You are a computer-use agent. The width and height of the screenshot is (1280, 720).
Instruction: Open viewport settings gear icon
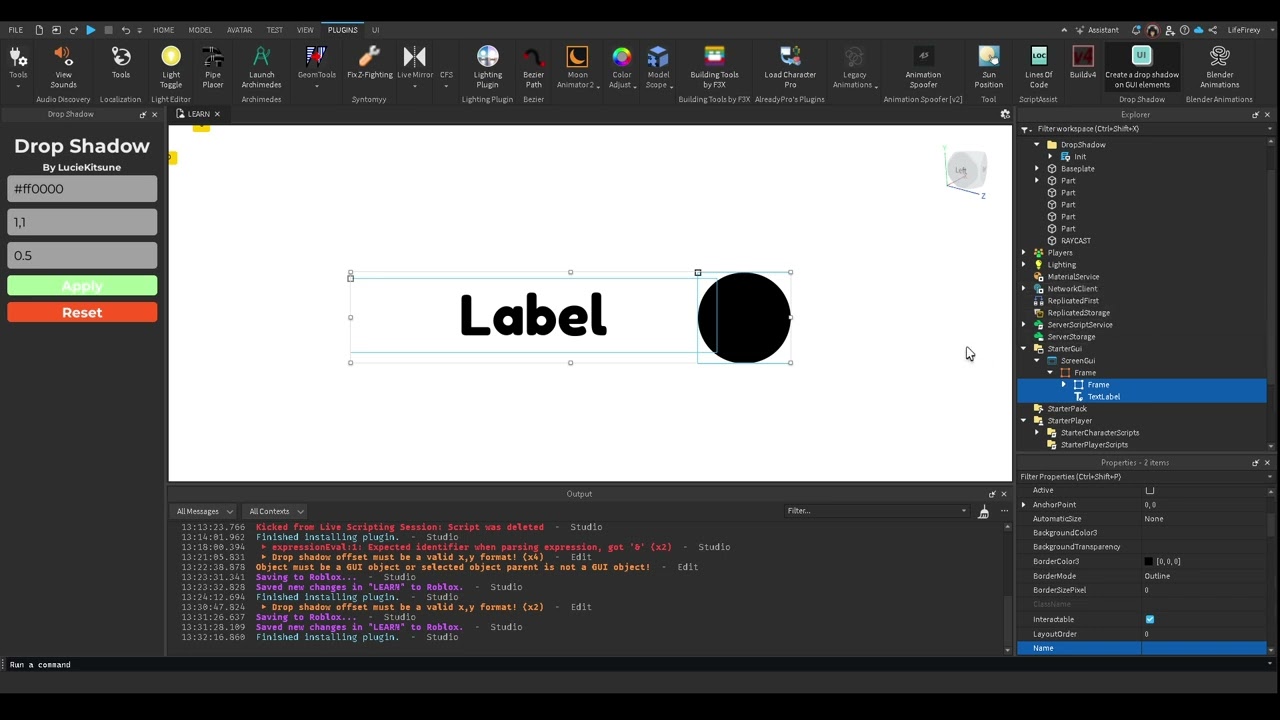[1005, 114]
